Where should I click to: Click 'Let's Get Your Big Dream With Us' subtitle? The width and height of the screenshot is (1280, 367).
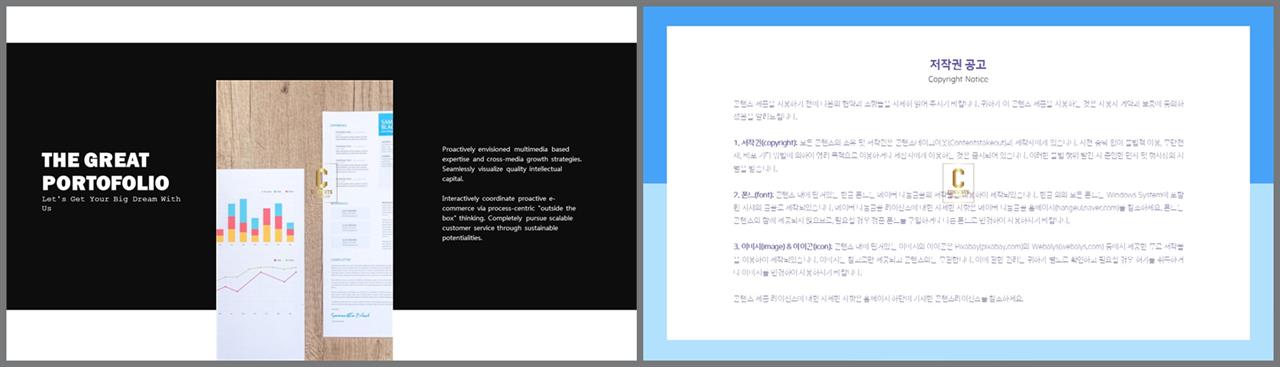coord(111,203)
